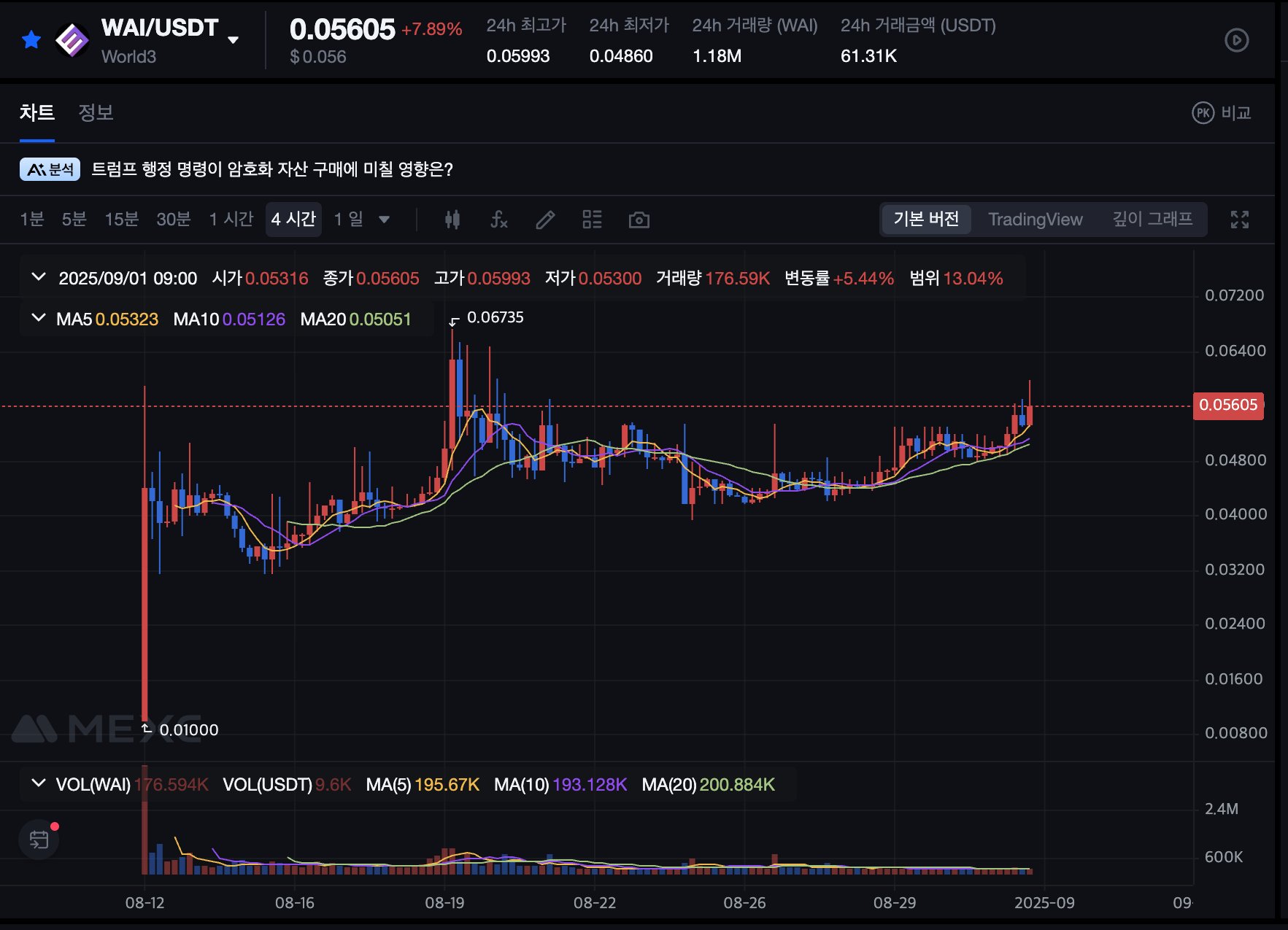Select the 1 시간 timeframe
This screenshot has height=930, width=1288.
click(231, 220)
